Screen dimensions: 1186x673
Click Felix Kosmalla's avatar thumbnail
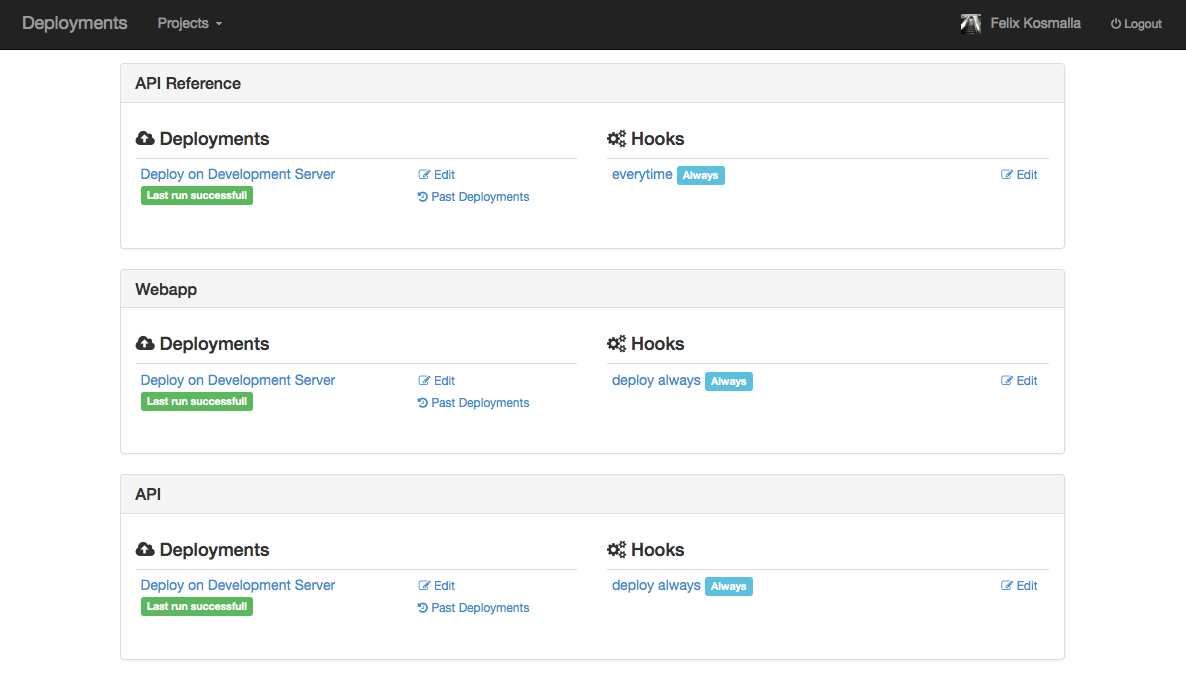(x=970, y=24)
